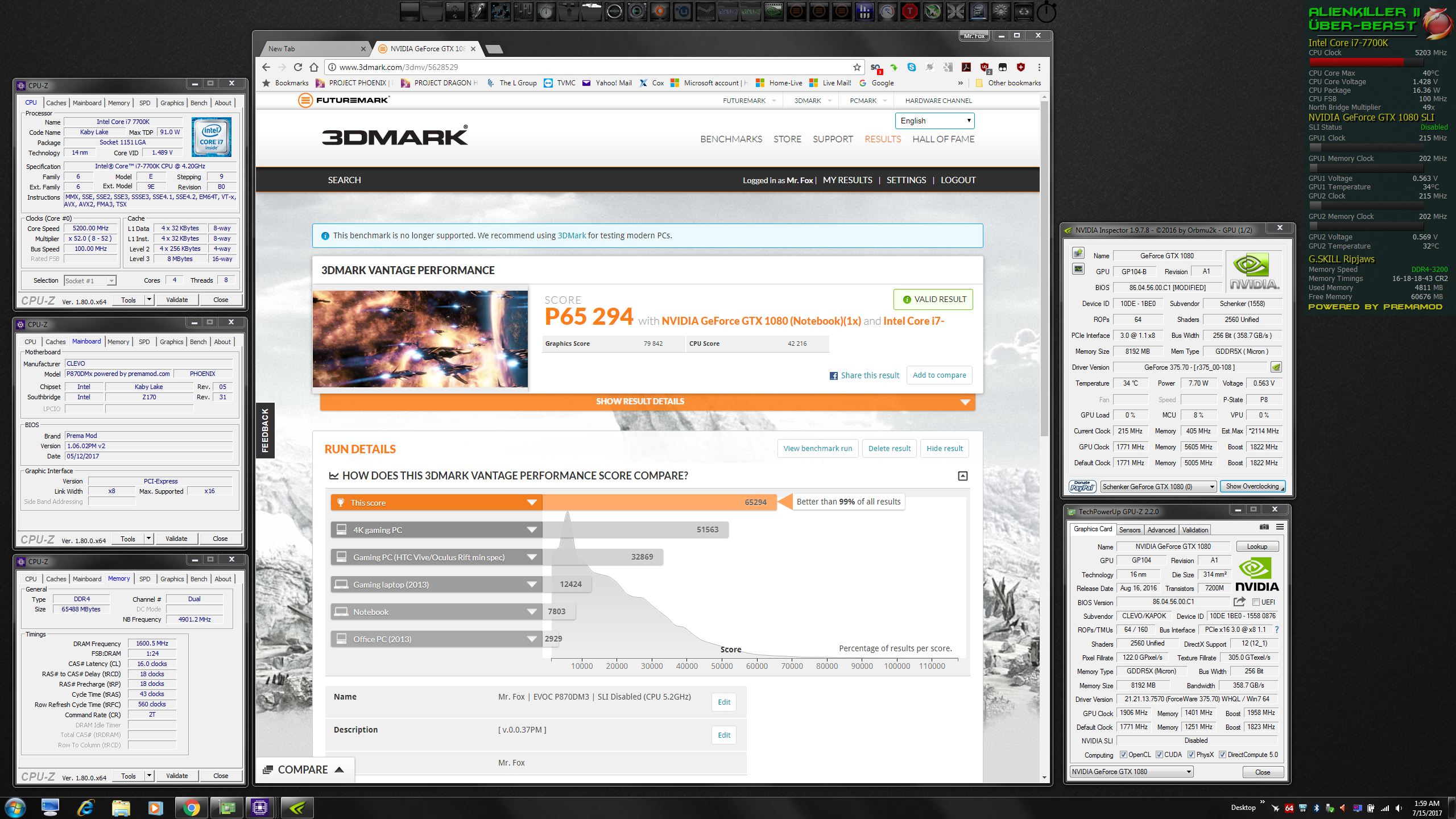Image resolution: width=1456 pixels, height=819 pixels.
Task: Toggle the PhysX checkbox in GPU-Z
Action: click(x=1191, y=755)
